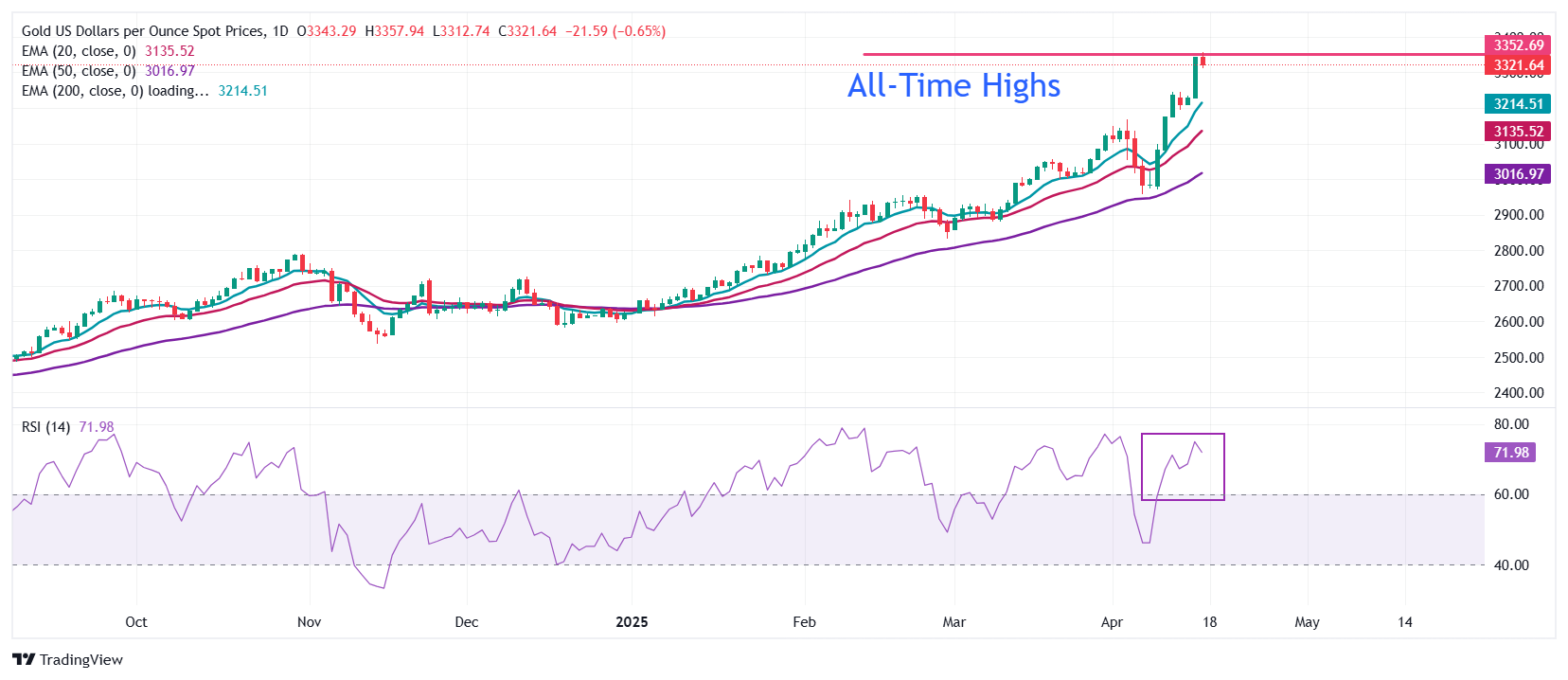Click the 2025 time axis label

point(632,622)
